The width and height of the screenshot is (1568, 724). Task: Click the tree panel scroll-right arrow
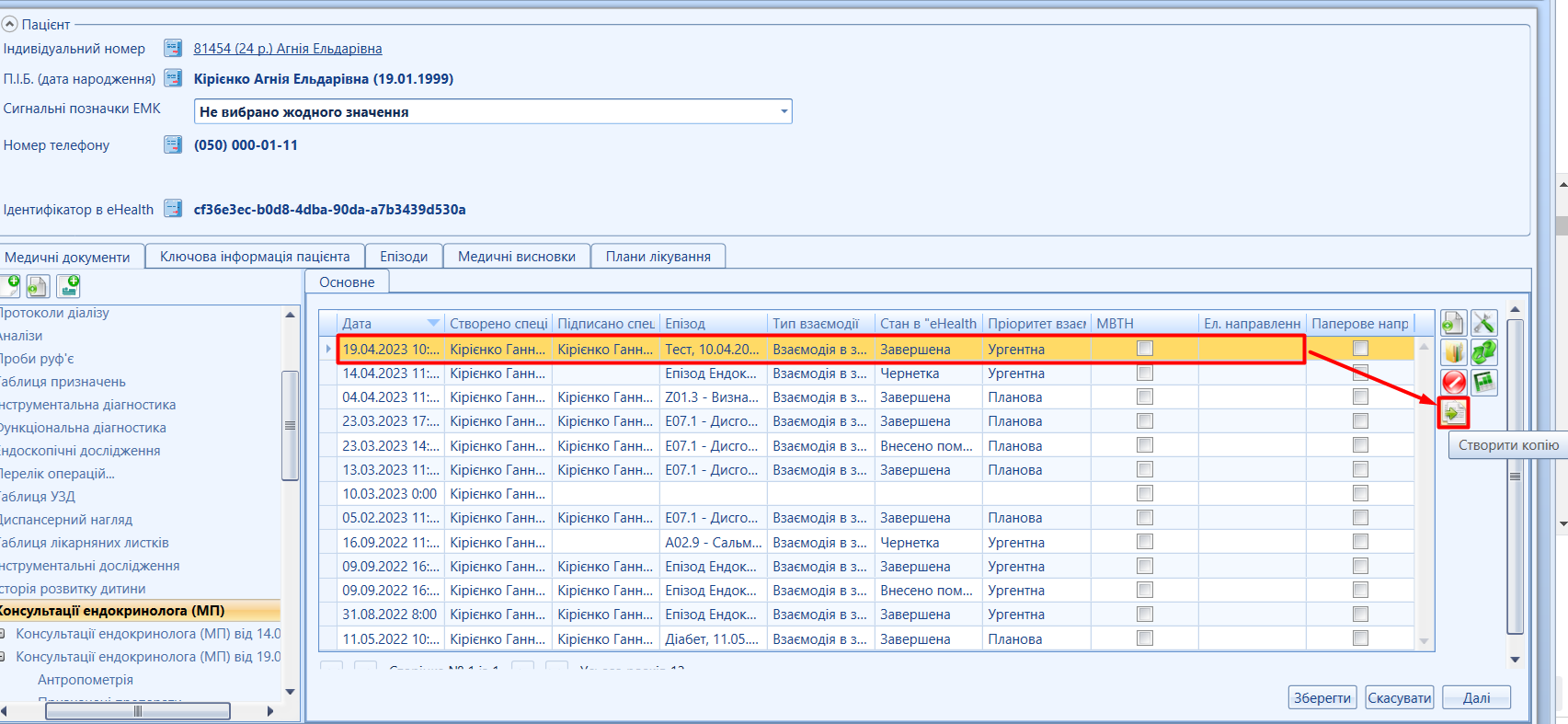tap(269, 711)
